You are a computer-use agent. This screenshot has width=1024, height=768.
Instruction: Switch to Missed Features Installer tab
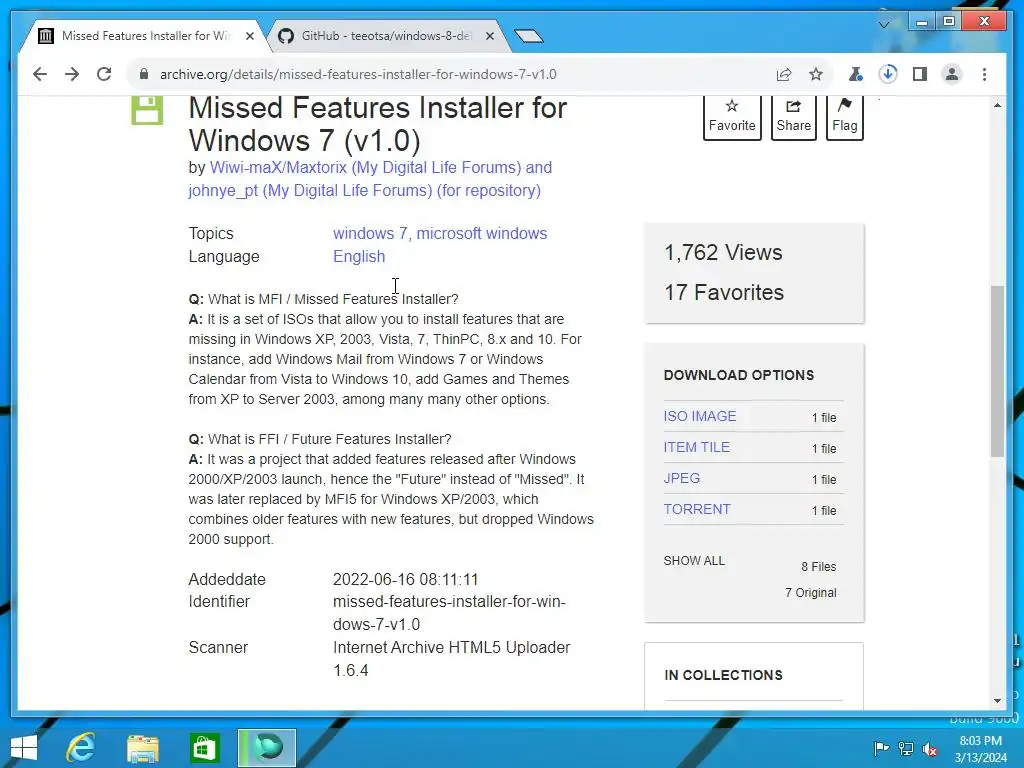(144, 36)
